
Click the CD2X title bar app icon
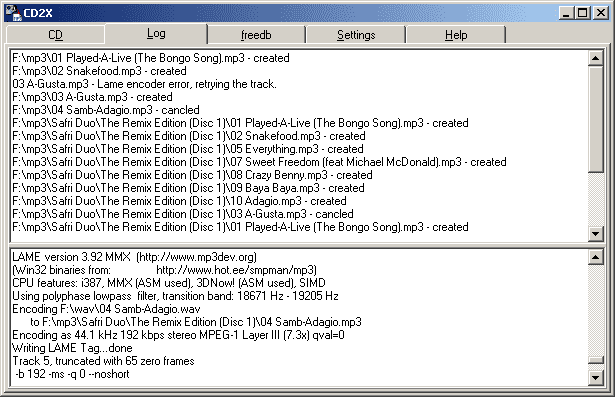tap(13, 13)
